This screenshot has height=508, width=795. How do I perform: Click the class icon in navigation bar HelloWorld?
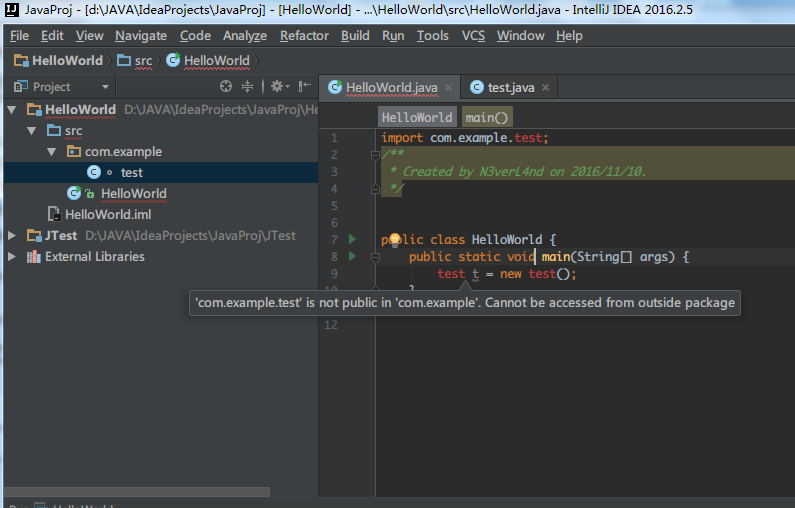pyautogui.click(x=173, y=60)
